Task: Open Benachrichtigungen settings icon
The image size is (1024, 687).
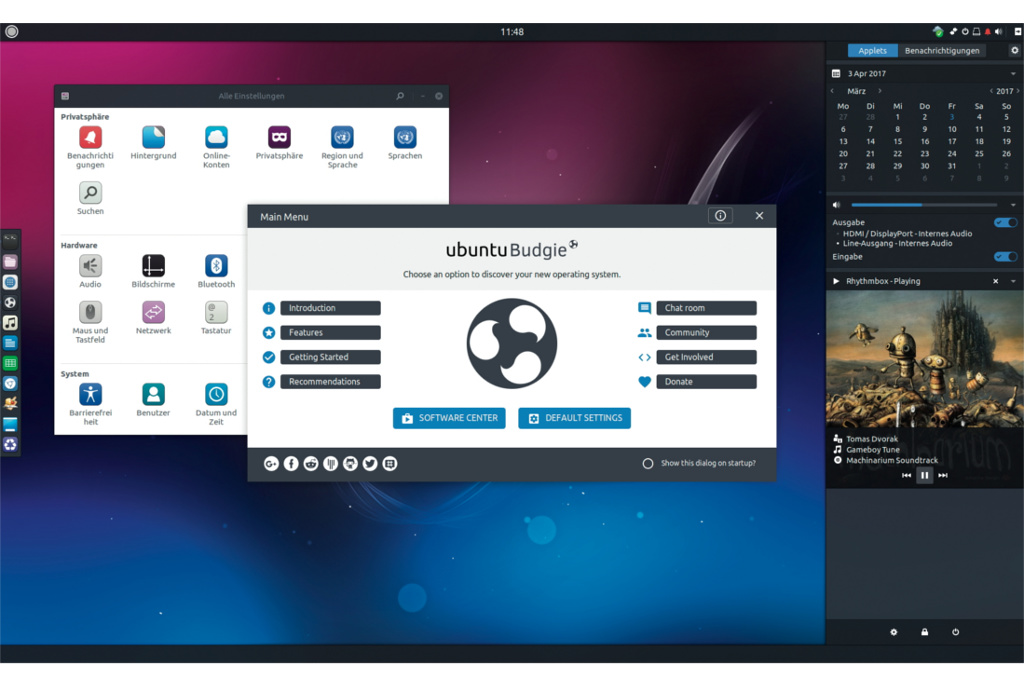Action: (90, 138)
